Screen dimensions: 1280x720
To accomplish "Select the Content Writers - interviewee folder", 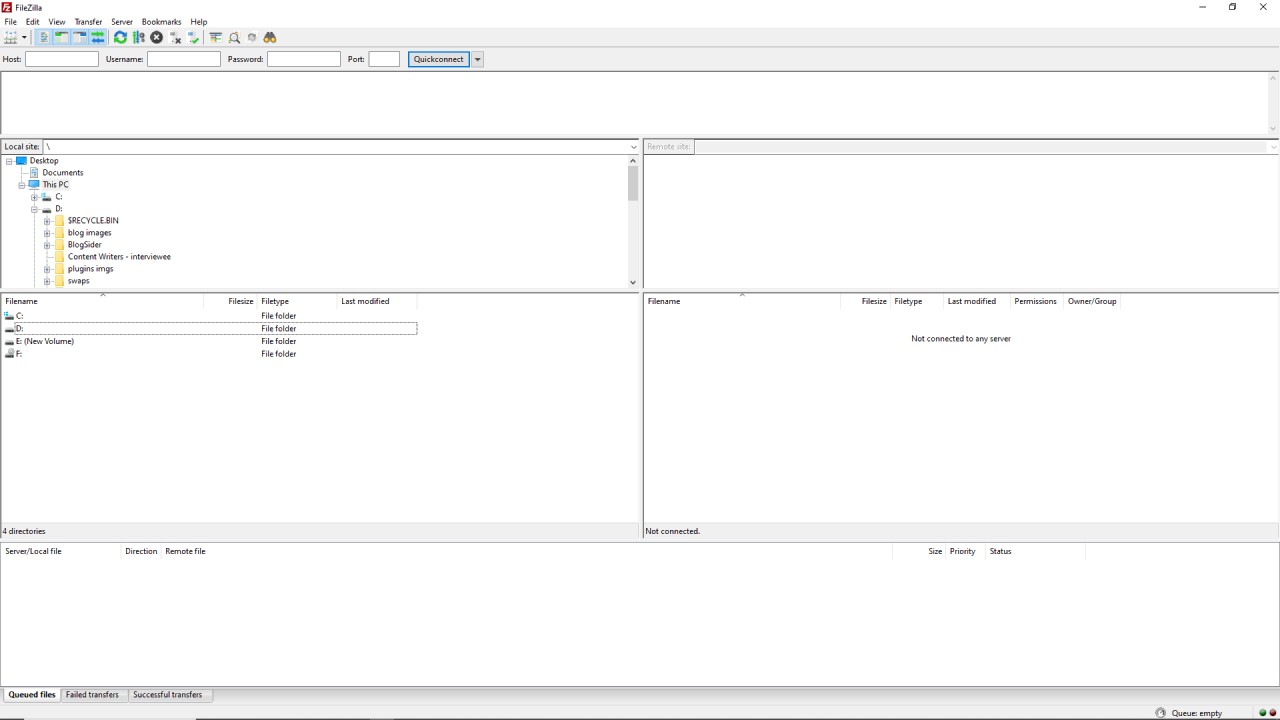I will pyautogui.click(x=119, y=257).
